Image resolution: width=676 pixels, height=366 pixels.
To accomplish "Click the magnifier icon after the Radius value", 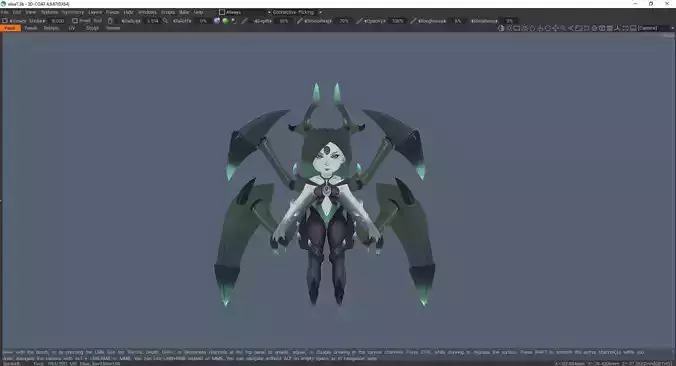I will coord(165,21).
